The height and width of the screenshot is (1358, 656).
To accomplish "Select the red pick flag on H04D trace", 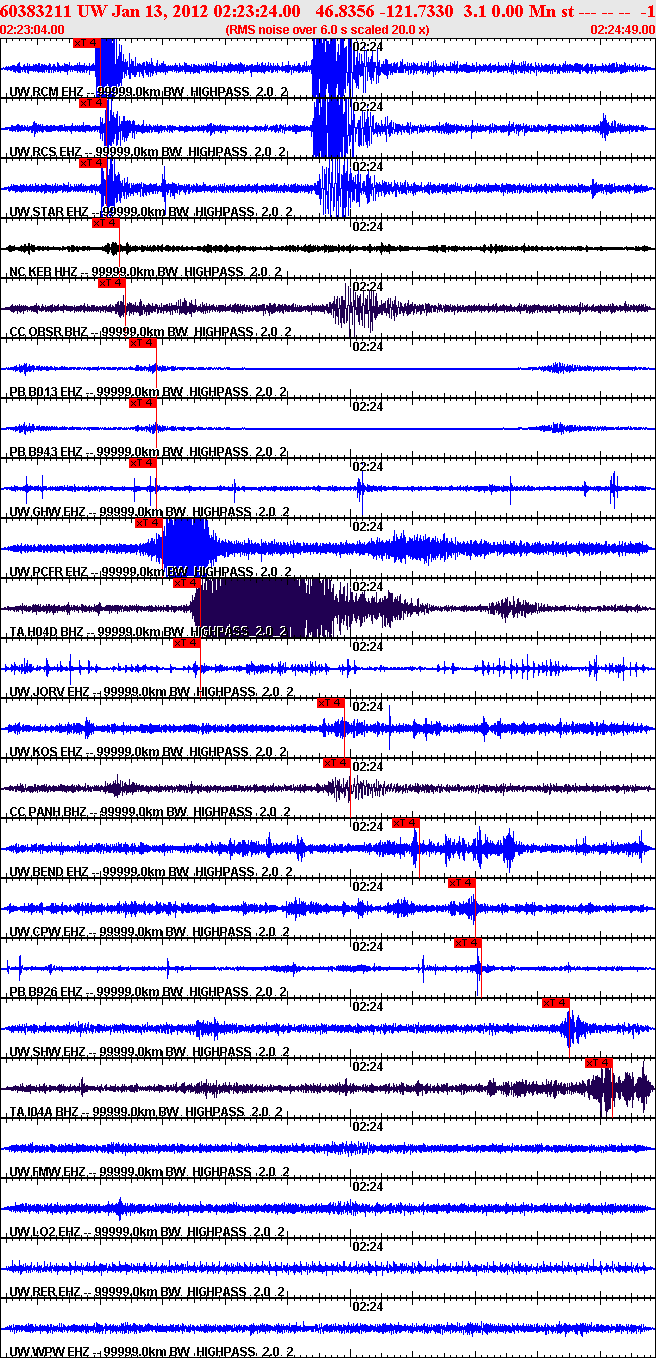I will 187,583.
